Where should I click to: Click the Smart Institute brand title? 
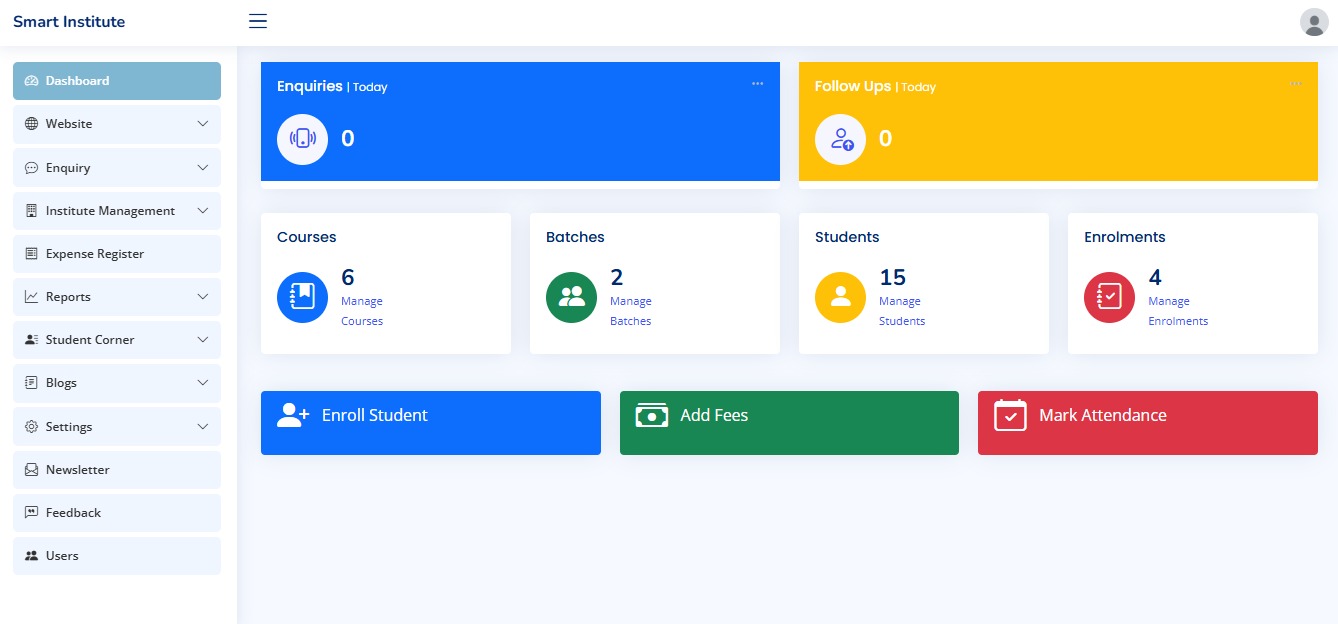coord(69,22)
